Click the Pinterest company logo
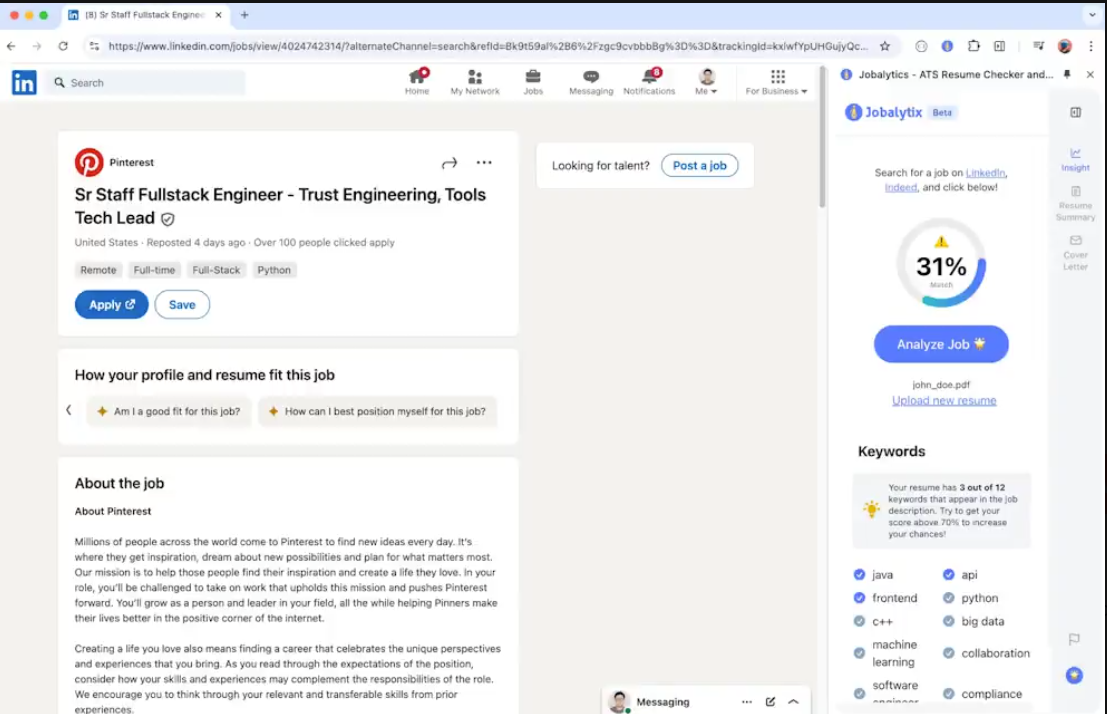Screen dimensions: 1107x714 (89, 162)
